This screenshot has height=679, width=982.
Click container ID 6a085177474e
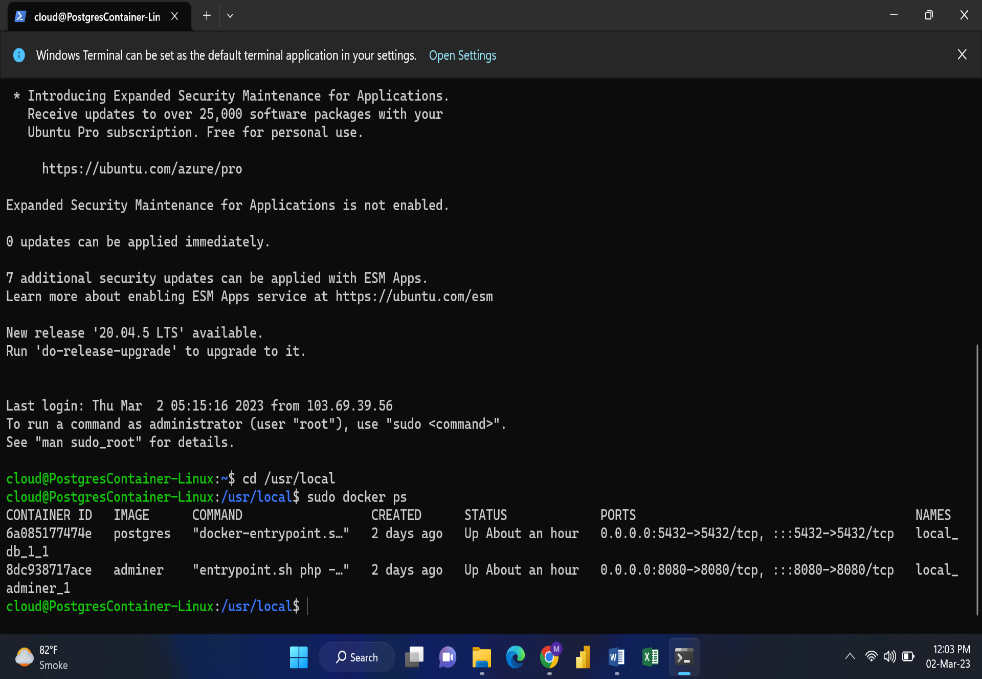click(x=49, y=534)
